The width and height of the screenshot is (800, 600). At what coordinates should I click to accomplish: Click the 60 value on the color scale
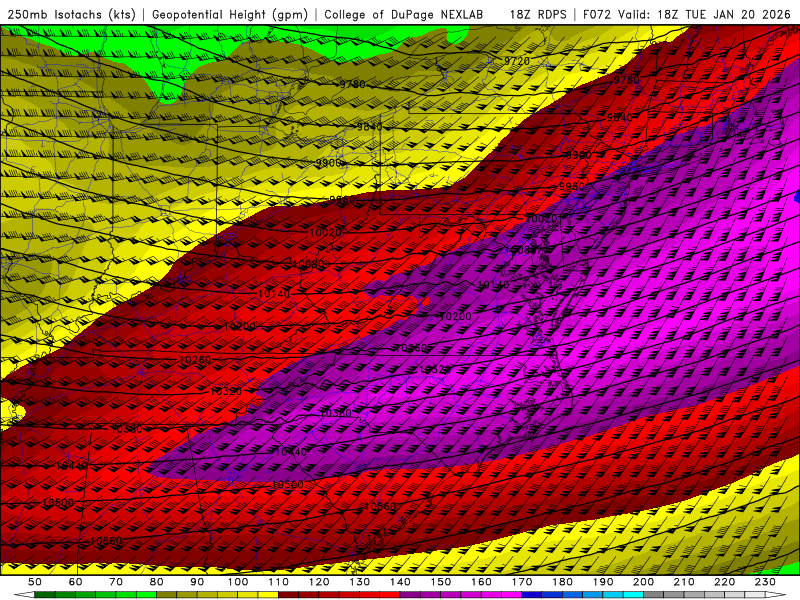(x=75, y=582)
